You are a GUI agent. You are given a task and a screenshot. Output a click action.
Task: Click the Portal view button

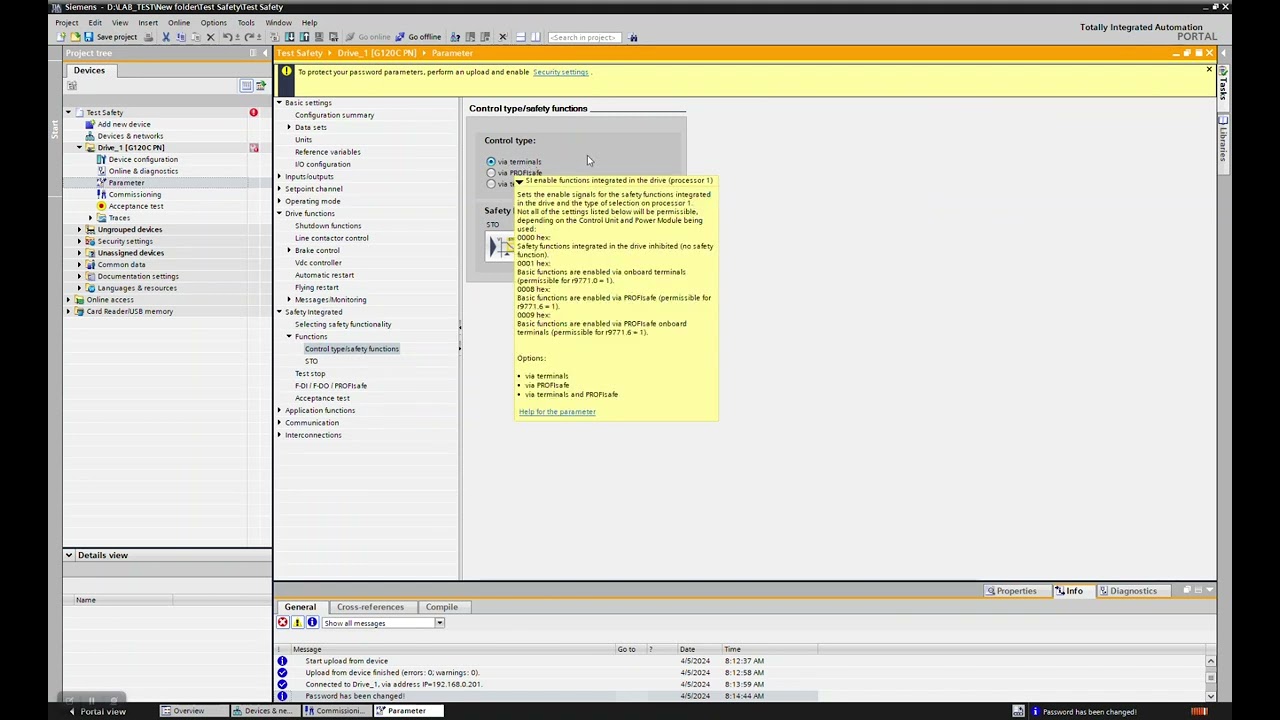click(97, 711)
